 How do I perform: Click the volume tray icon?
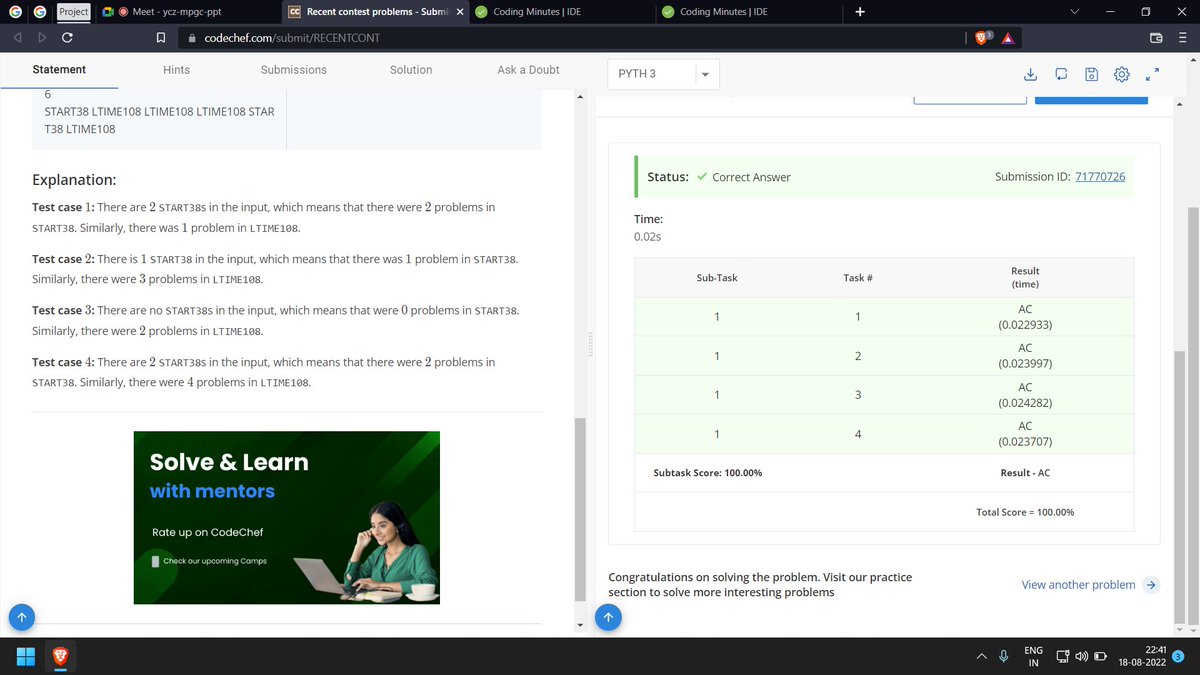(x=1082, y=657)
